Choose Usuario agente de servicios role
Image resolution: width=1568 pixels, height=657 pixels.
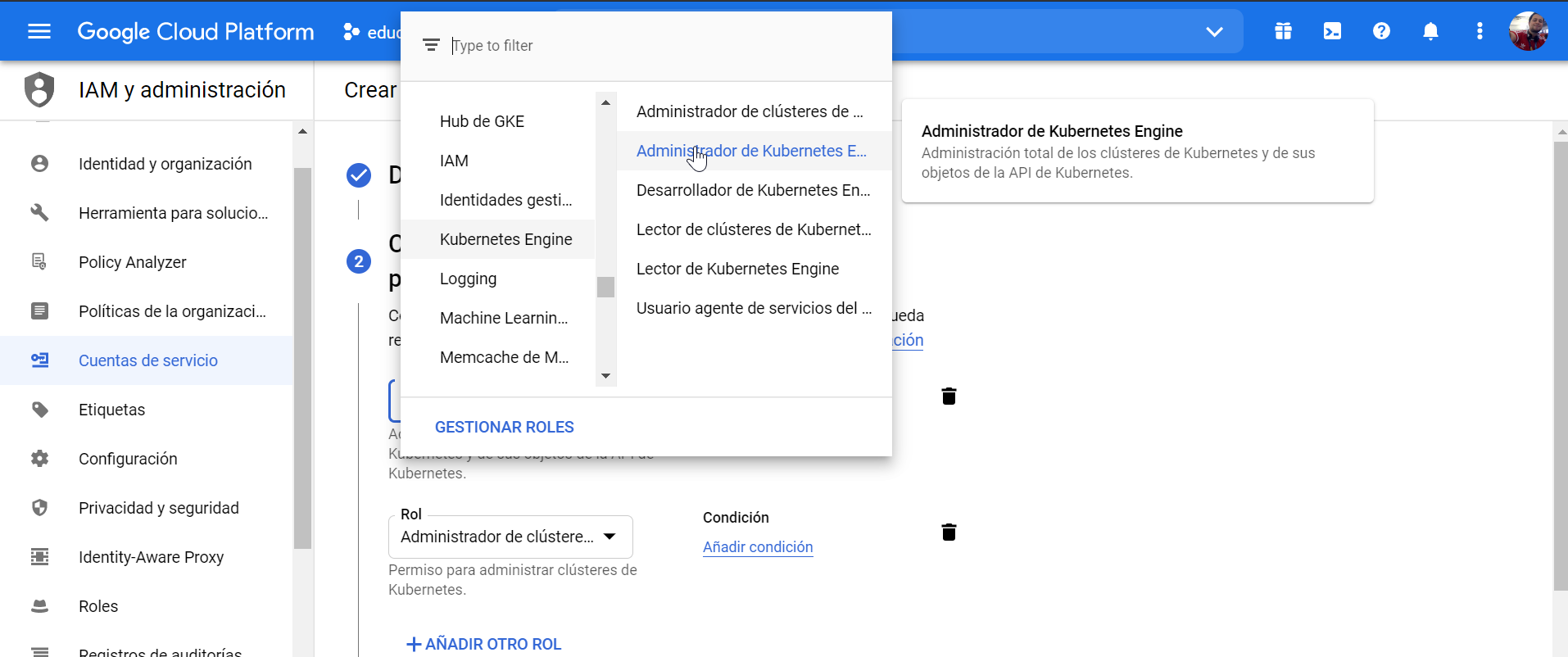755,308
